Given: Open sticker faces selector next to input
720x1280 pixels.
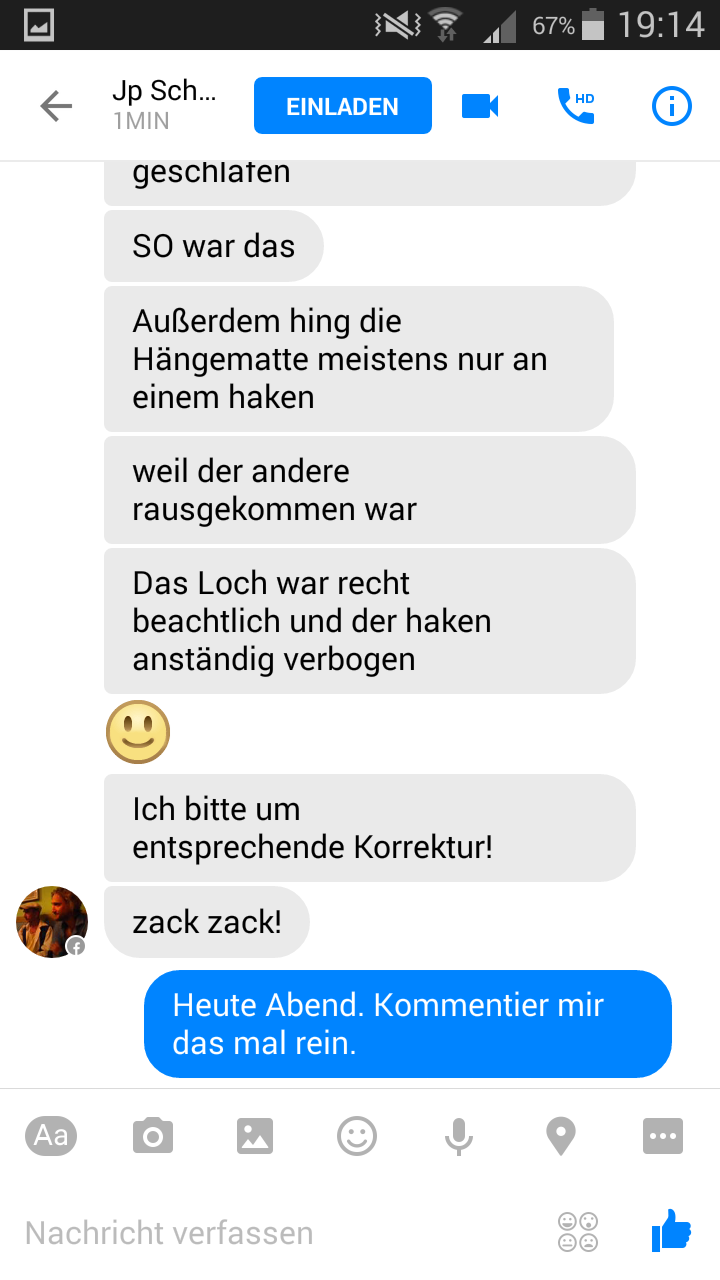Looking at the screenshot, I should coord(578,1232).
